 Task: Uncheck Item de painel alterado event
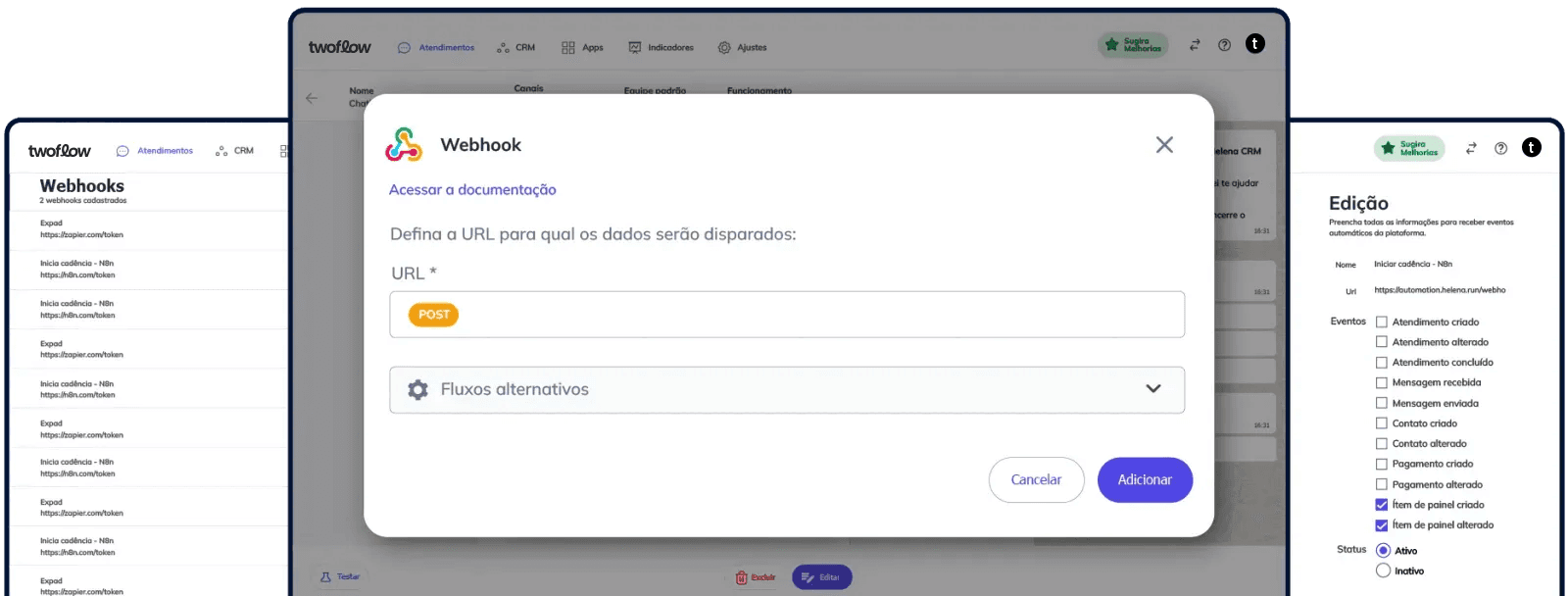1382,525
